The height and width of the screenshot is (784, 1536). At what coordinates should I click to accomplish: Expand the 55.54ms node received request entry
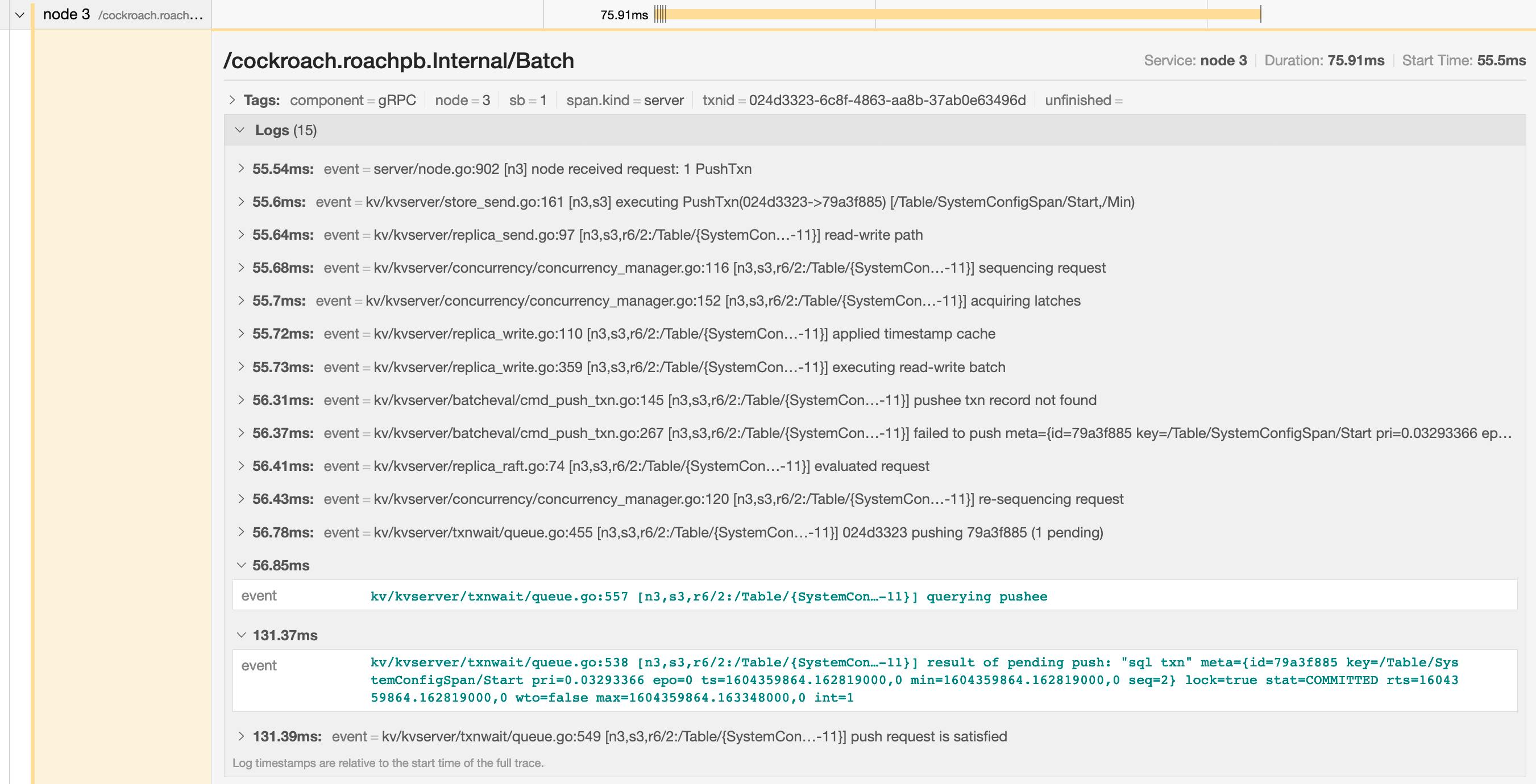241,169
